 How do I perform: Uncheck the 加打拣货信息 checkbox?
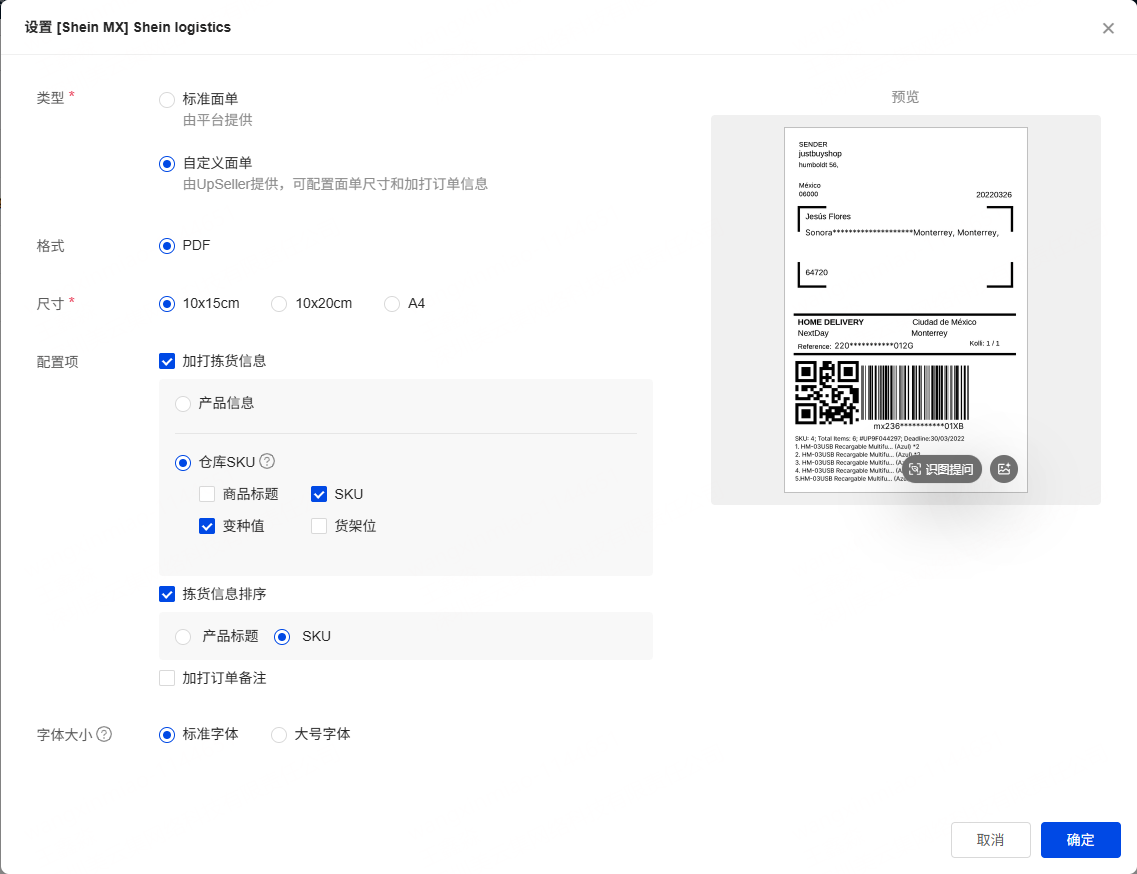(x=167, y=362)
